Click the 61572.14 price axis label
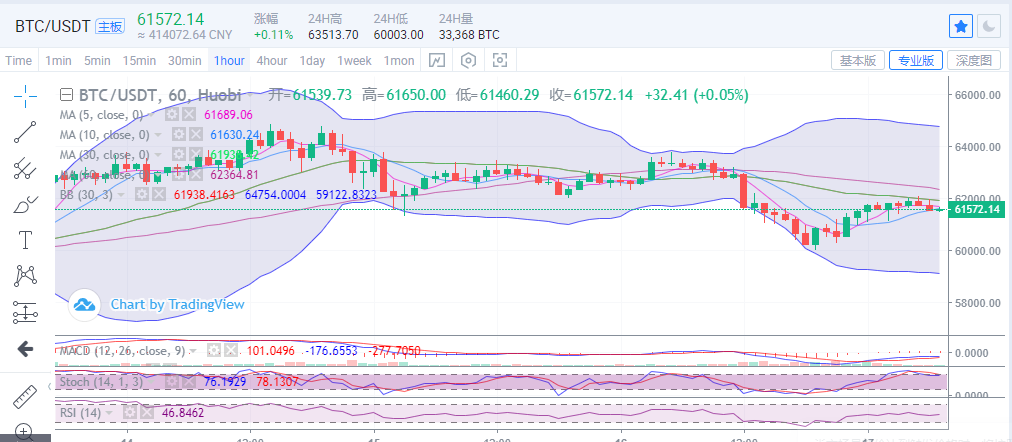The height and width of the screenshot is (442, 1012). (976, 209)
